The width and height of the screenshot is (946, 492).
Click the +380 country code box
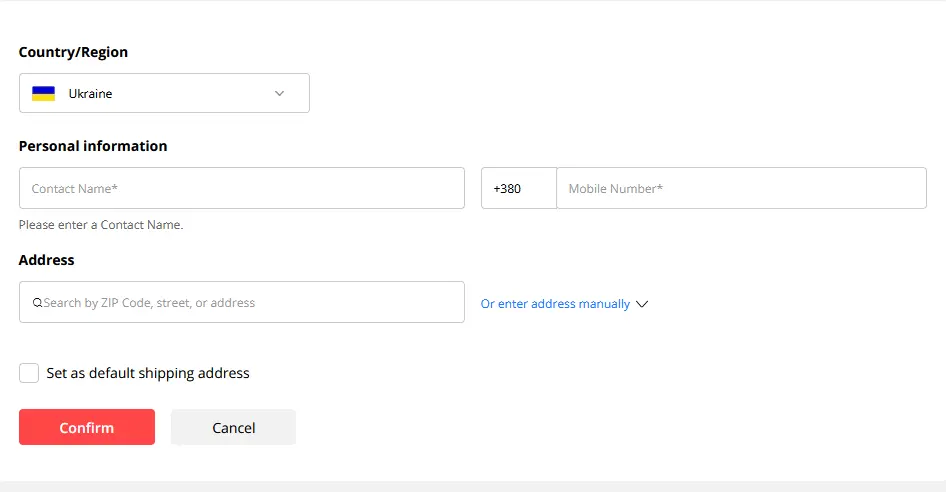519,188
